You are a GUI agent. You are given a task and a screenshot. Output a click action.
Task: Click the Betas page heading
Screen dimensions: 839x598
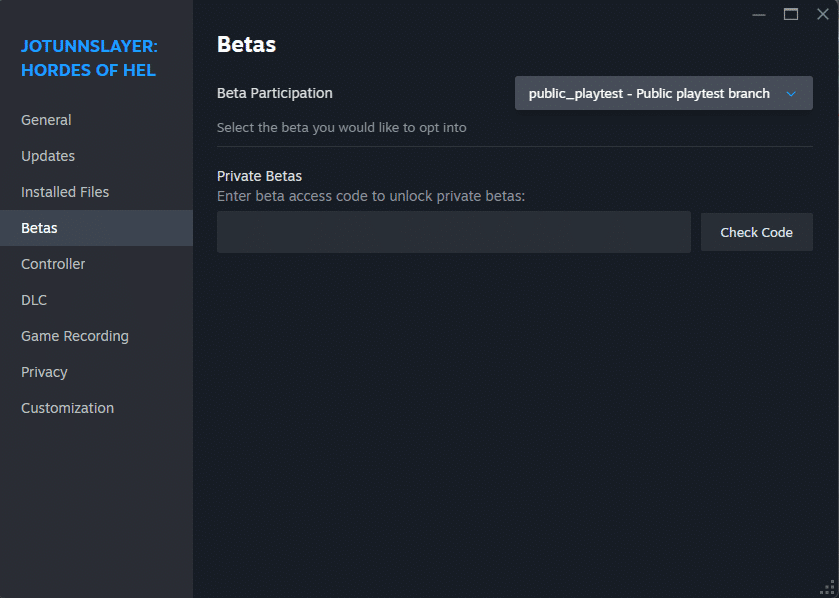[x=246, y=44]
